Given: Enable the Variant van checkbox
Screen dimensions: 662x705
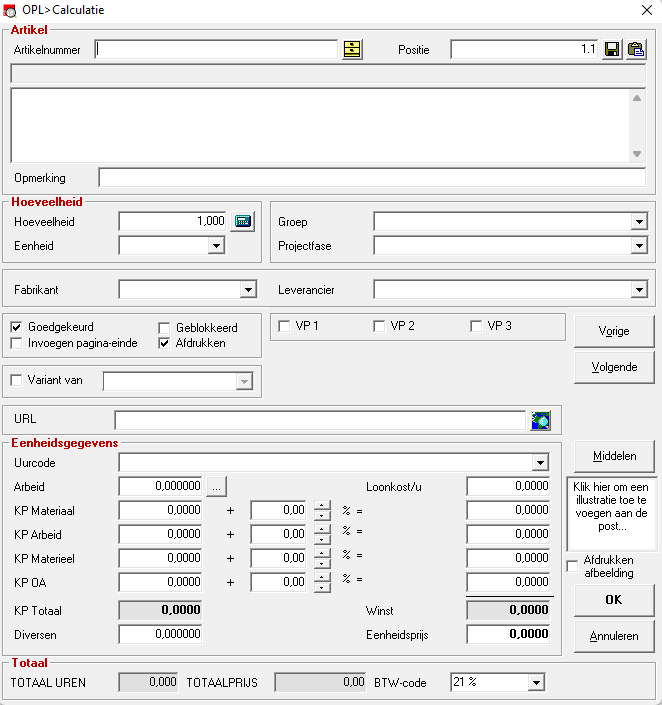Looking at the screenshot, I should pyautogui.click(x=17, y=380).
